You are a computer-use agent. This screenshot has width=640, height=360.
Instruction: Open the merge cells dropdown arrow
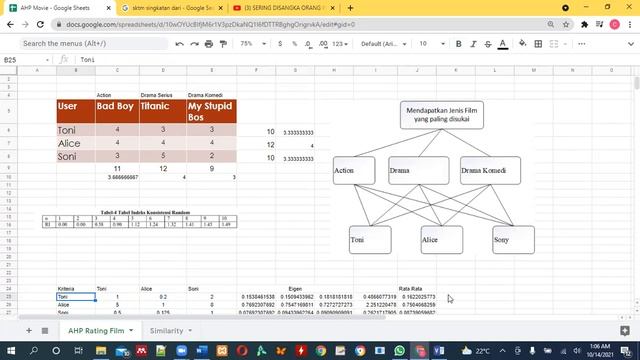click(x=565, y=44)
